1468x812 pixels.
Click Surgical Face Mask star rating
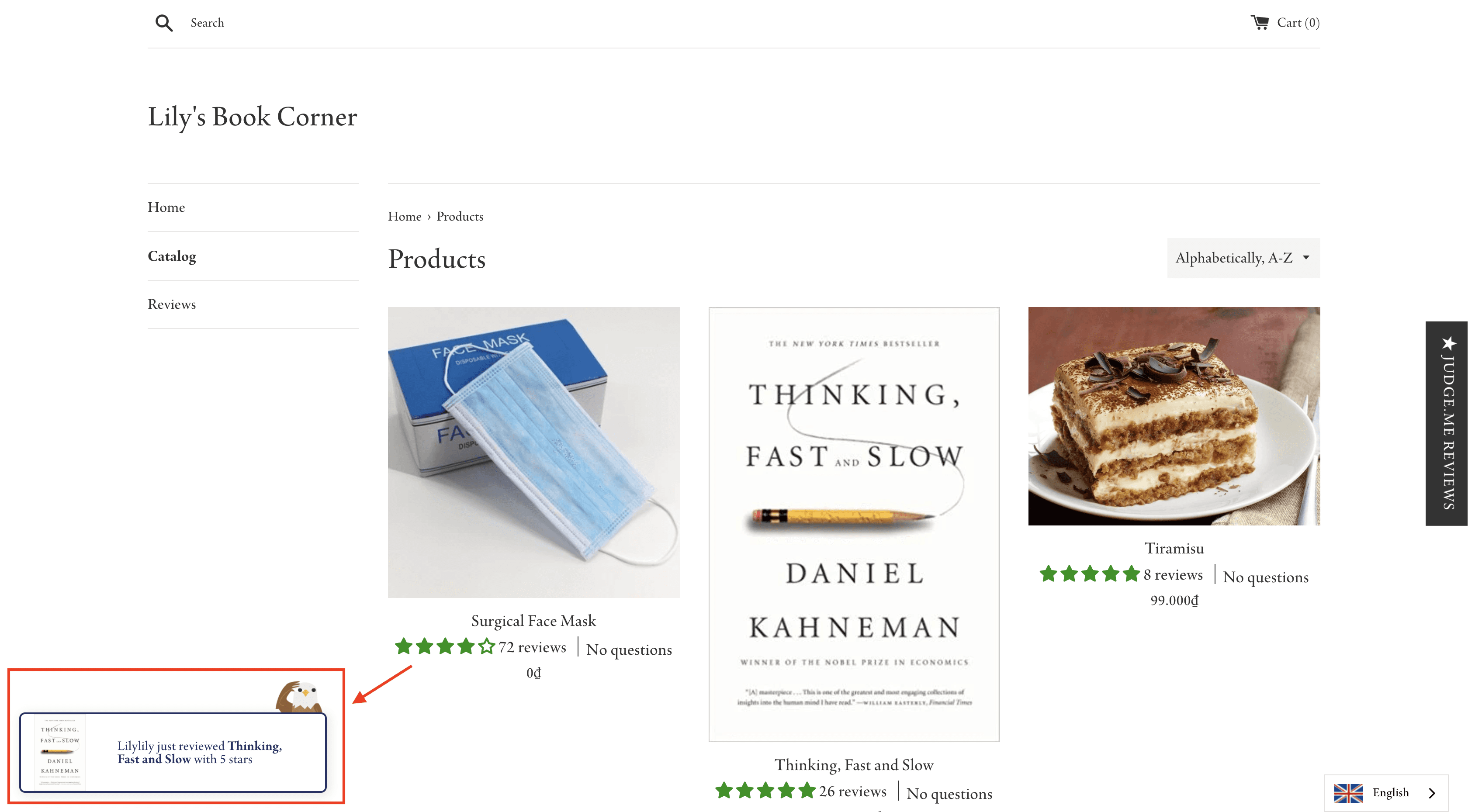pyautogui.click(x=444, y=647)
